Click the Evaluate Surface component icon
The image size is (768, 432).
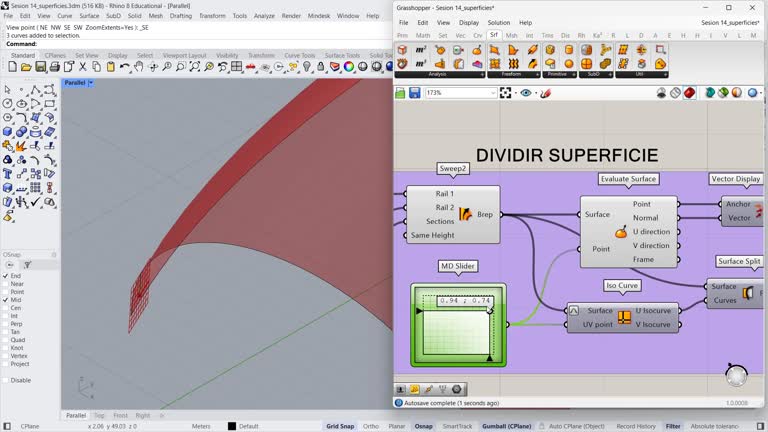coord(621,232)
